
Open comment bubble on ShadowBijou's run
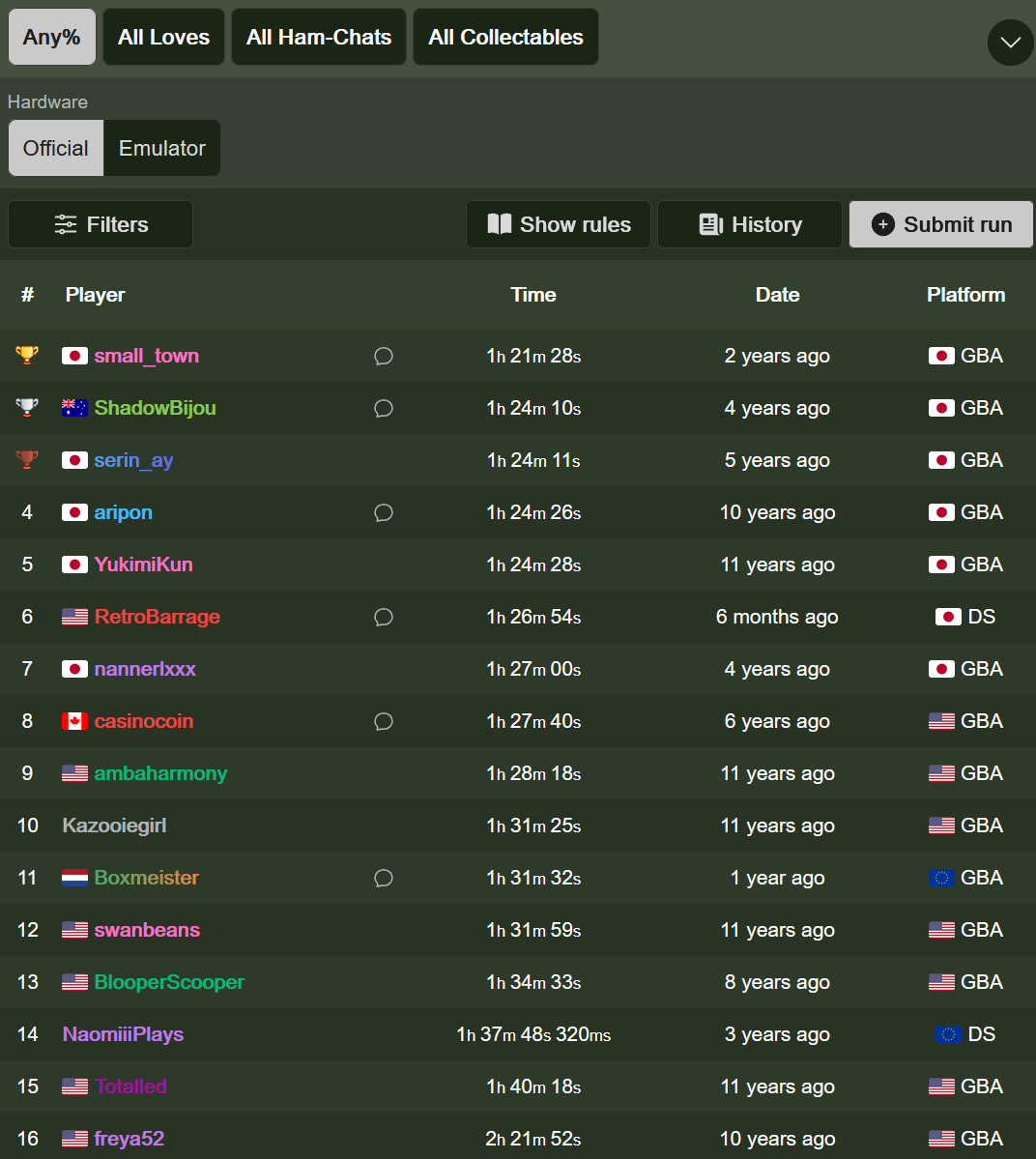click(x=384, y=408)
